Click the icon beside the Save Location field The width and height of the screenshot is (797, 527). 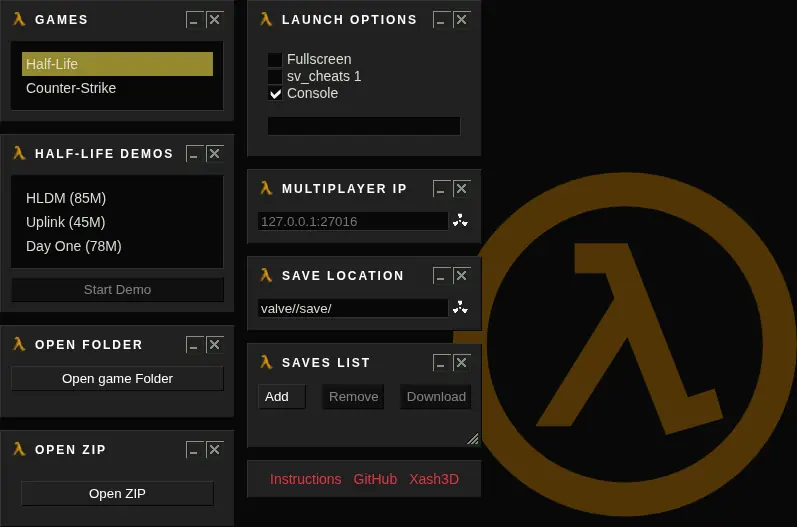(461, 307)
